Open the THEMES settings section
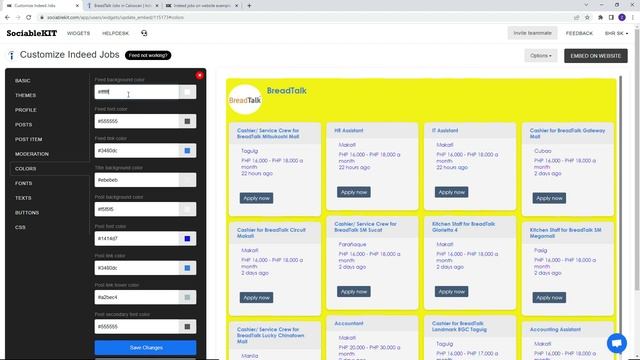Viewport: 640px width, 360px height. [x=25, y=95]
